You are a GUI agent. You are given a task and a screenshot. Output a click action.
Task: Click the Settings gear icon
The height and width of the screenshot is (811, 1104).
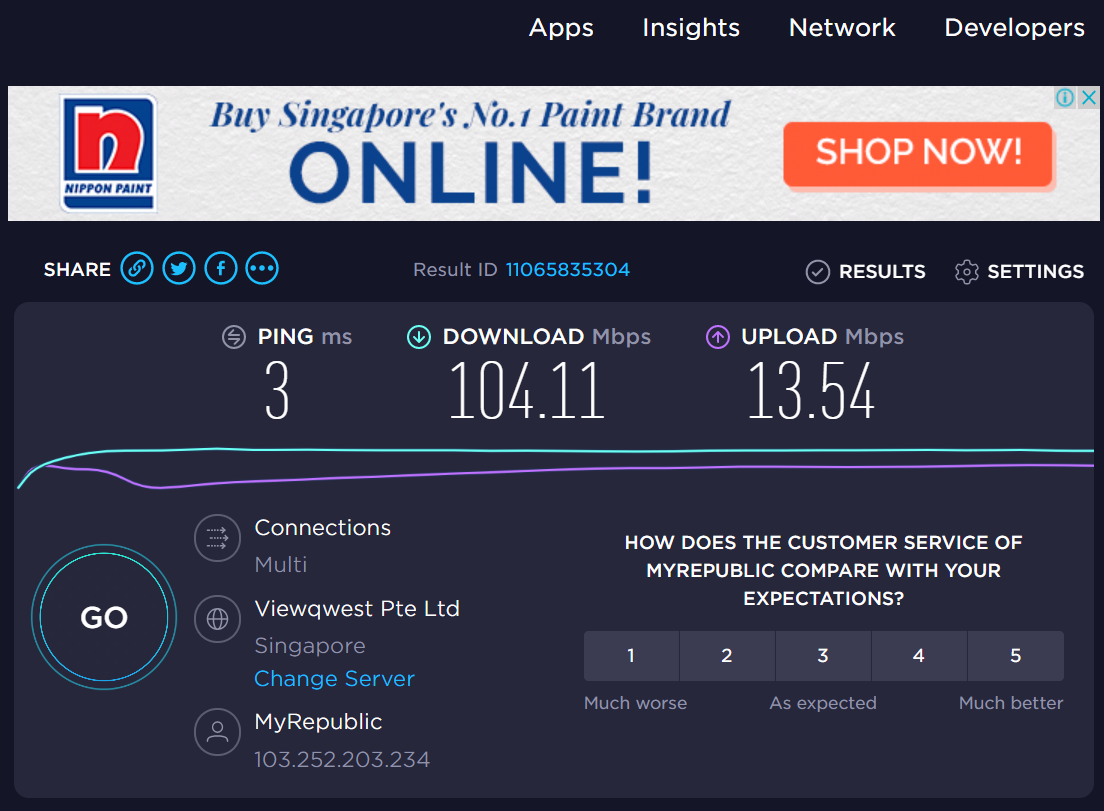tap(967, 272)
